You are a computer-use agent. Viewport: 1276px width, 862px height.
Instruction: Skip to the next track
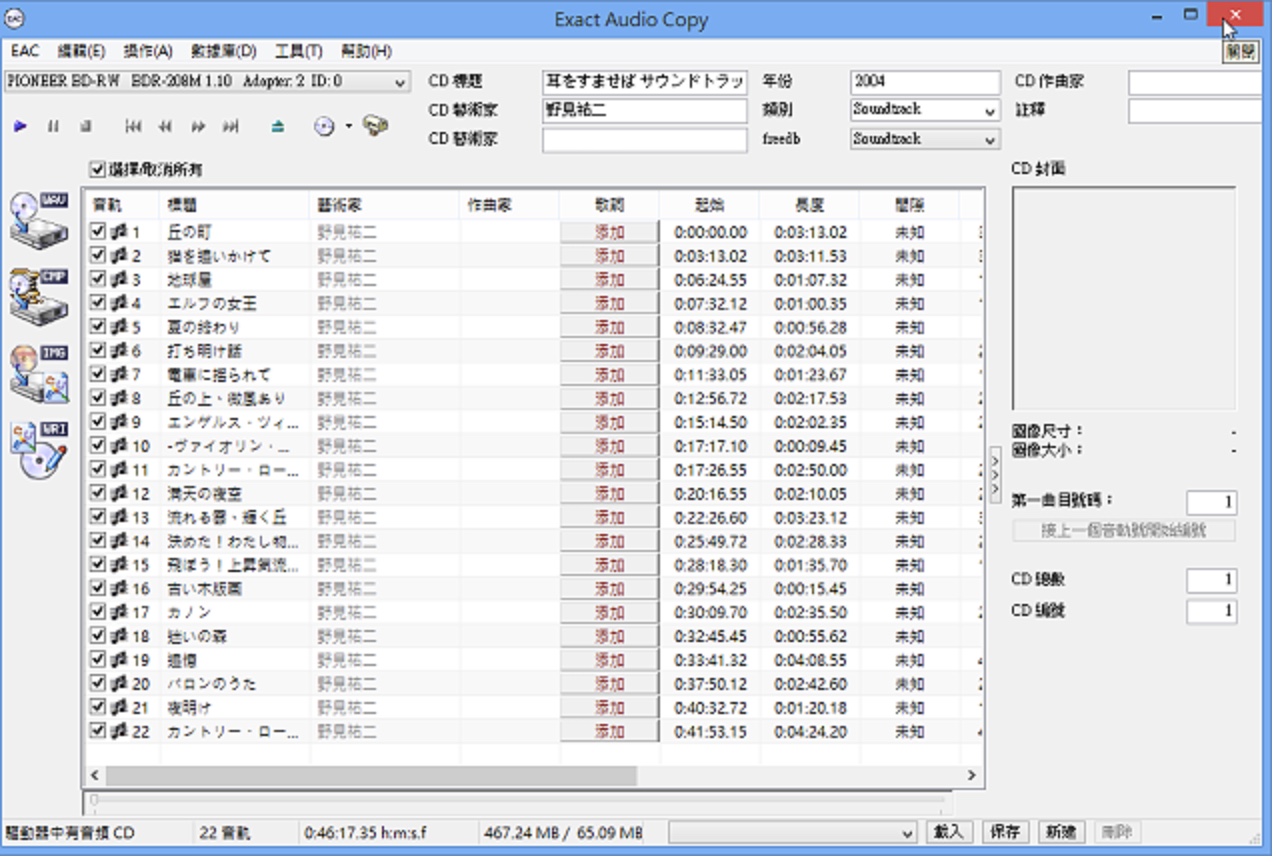231,127
